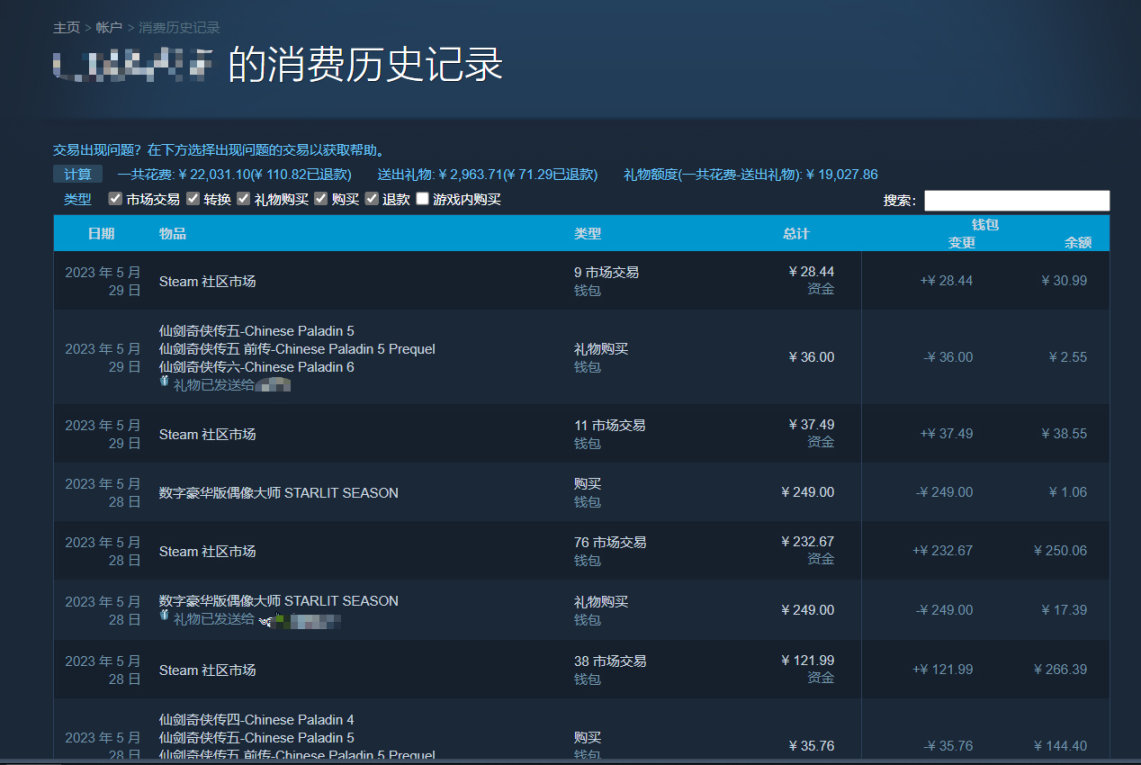1141x765 pixels.
Task: Click the 总计 column header
Action: pyautogui.click(x=796, y=234)
